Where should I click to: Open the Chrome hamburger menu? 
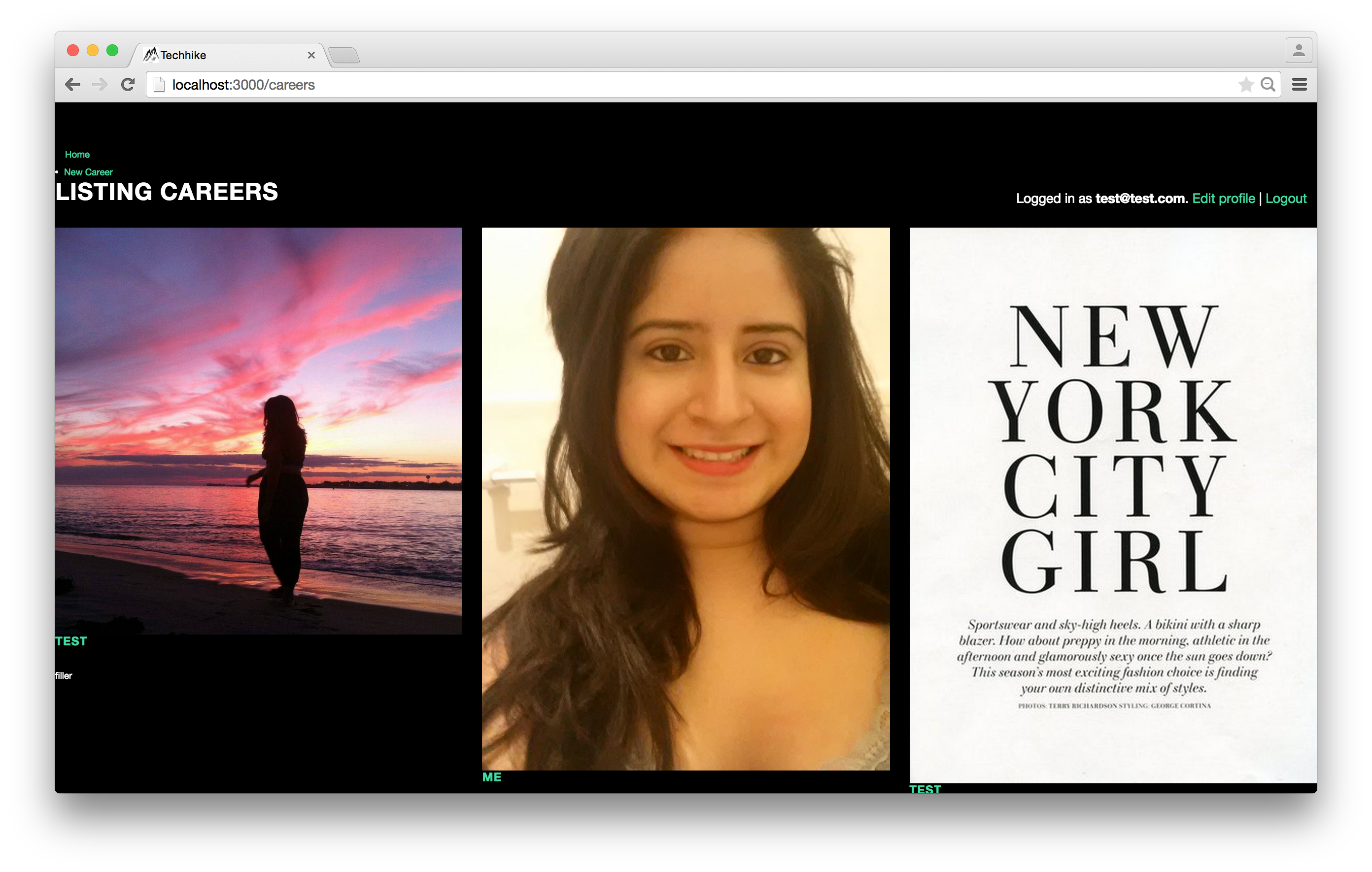click(x=1299, y=85)
